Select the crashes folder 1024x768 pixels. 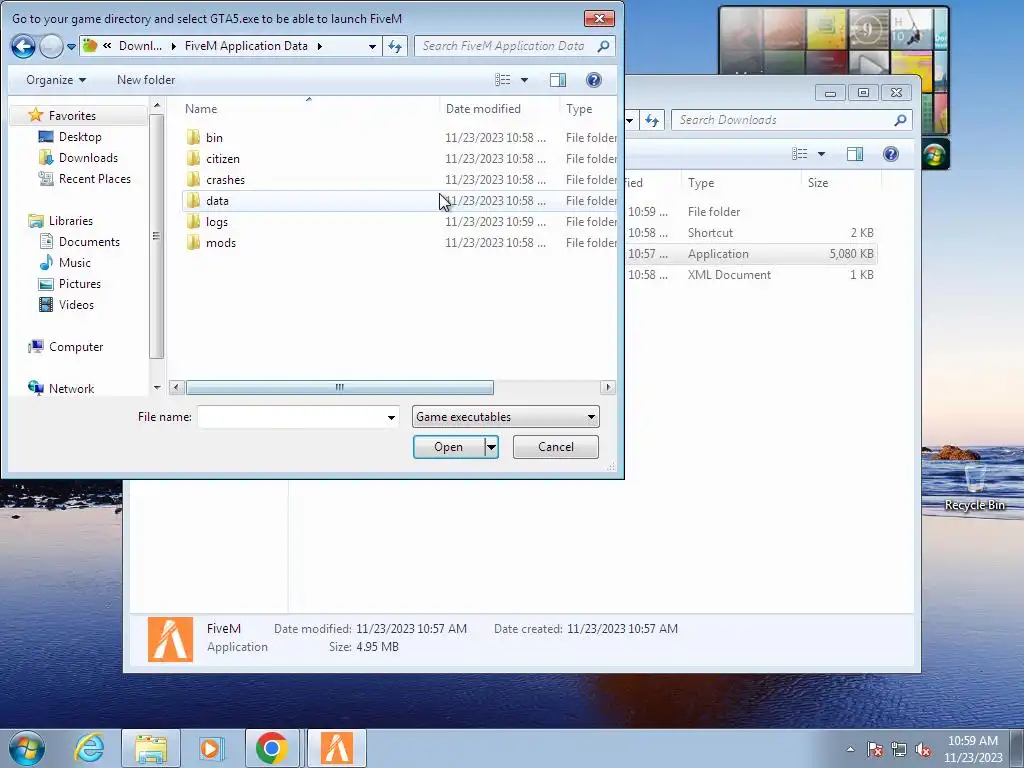pyautogui.click(x=216, y=180)
